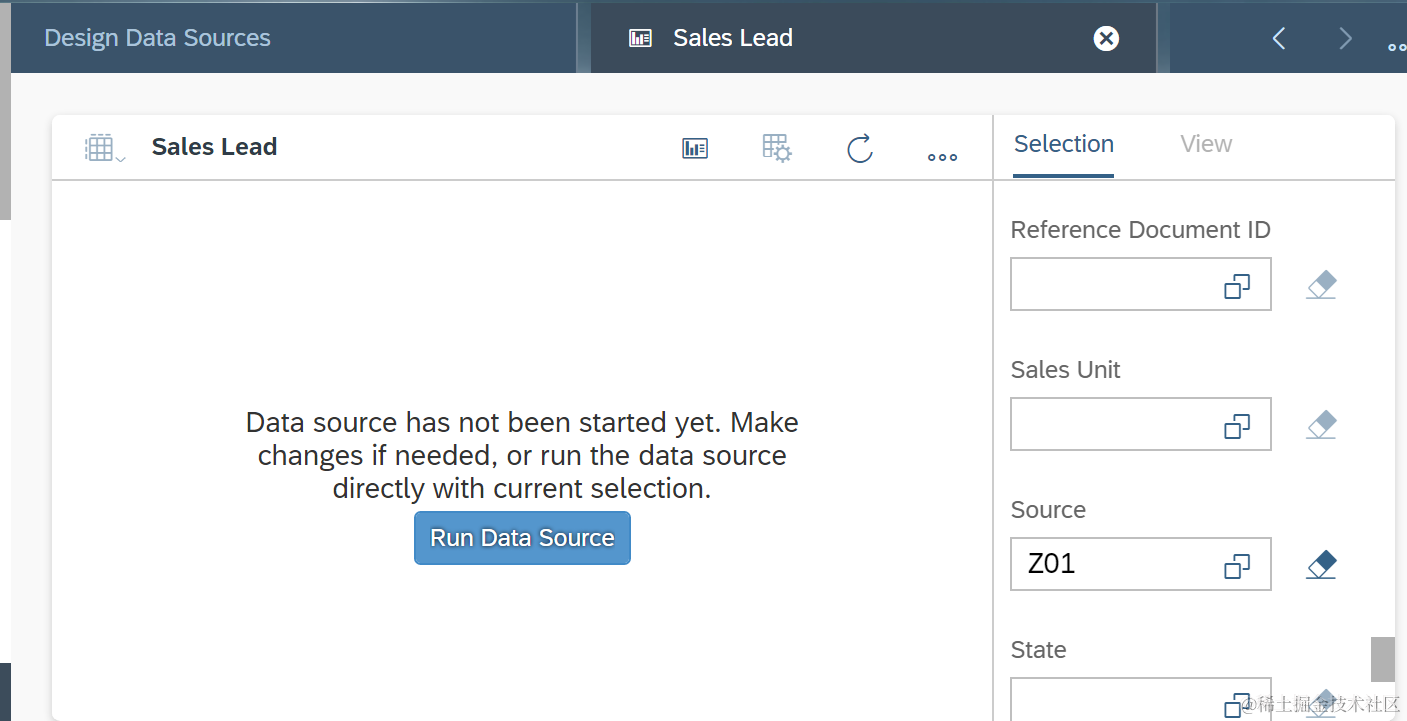Refresh the Sales Lead data source
The height and width of the screenshot is (721, 1407).
click(x=860, y=149)
